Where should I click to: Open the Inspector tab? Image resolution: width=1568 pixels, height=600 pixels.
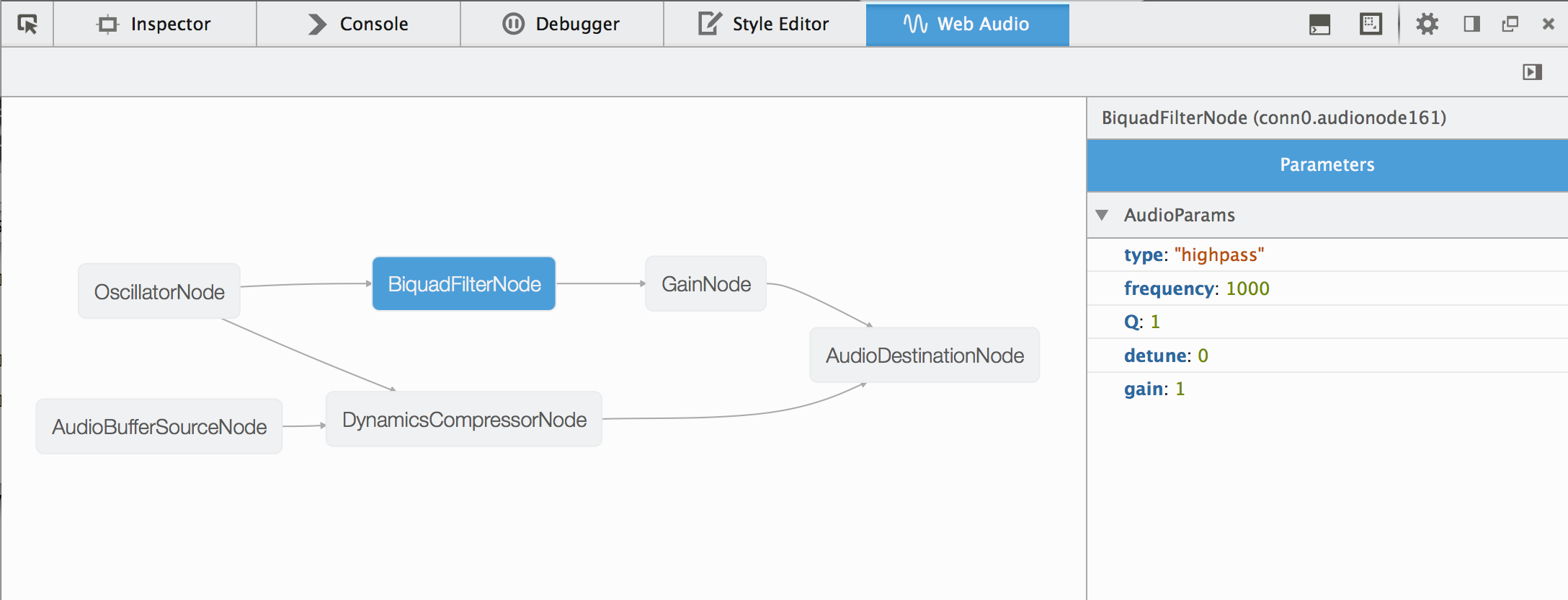[154, 24]
